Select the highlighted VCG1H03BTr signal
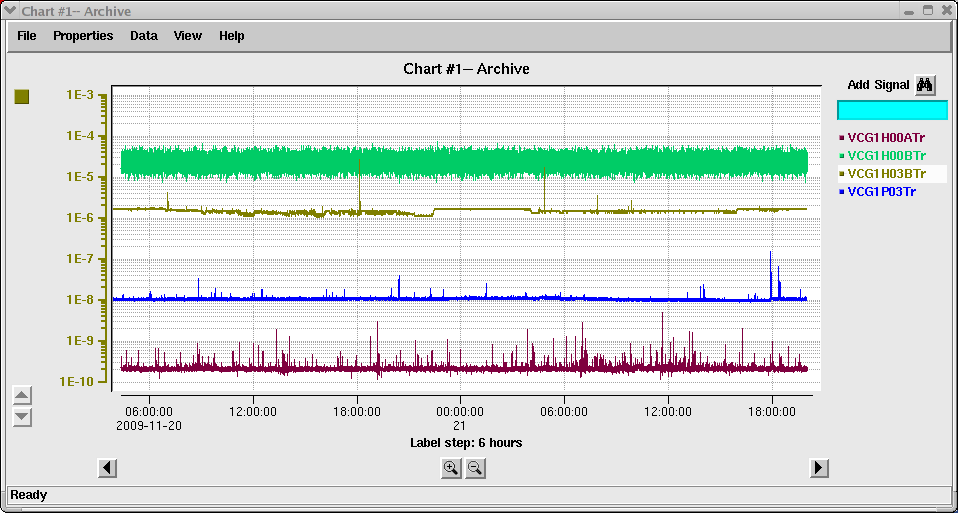Viewport: 958px width, 513px height. [x=892, y=174]
